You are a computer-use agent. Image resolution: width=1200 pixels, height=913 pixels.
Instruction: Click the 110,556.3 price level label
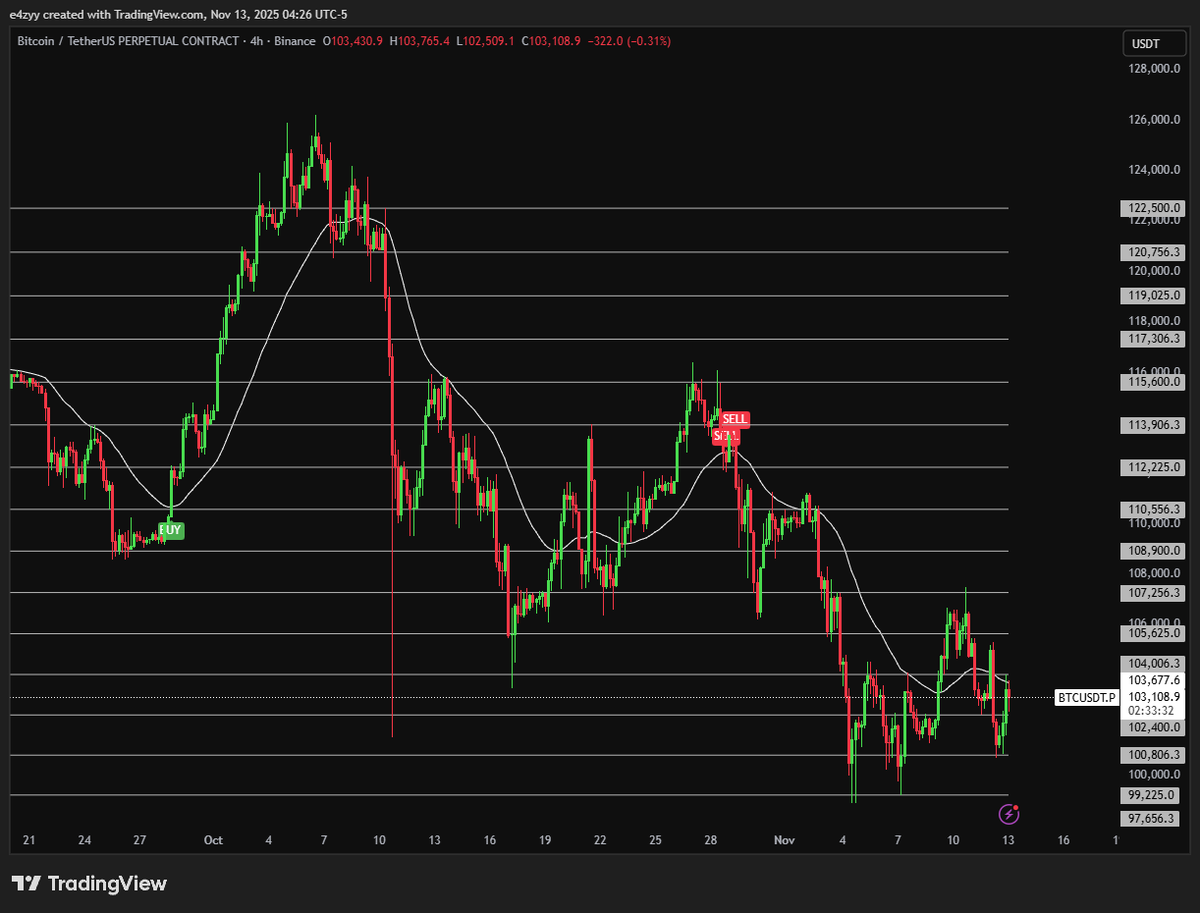click(1153, 509)
